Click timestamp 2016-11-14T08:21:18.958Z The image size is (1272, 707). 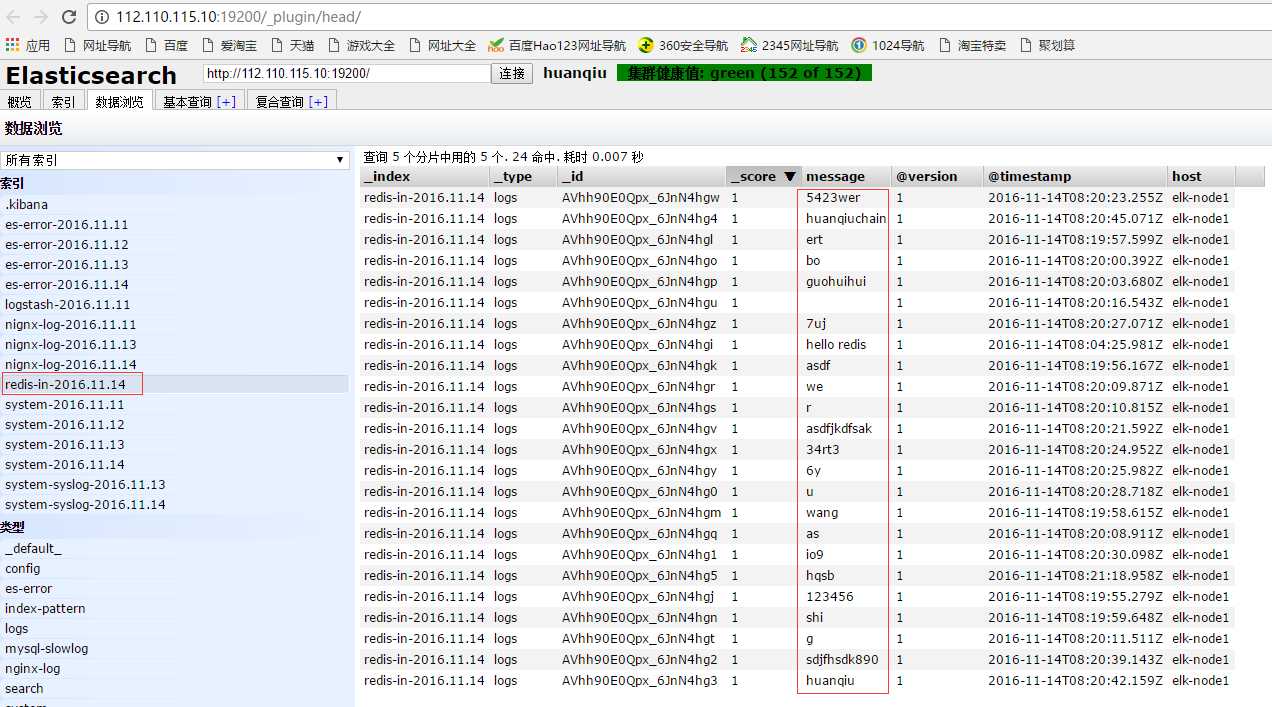pos(1075,575)
